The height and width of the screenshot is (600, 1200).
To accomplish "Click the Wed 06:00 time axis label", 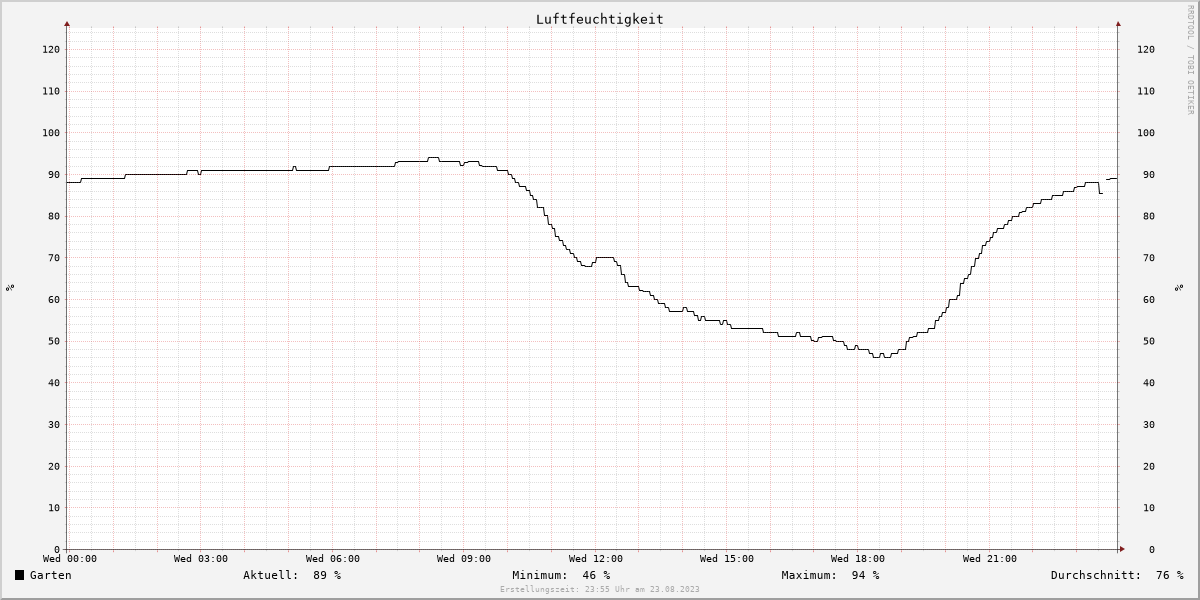I will pos(333,559).
